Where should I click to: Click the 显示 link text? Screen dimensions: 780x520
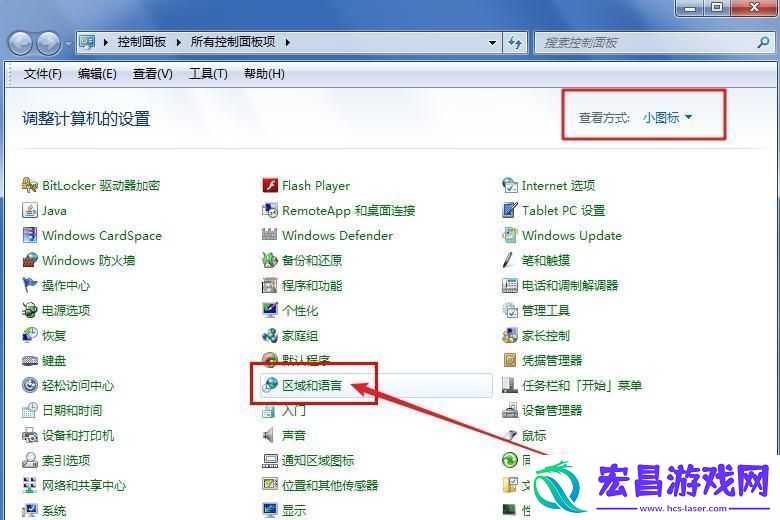294,511
